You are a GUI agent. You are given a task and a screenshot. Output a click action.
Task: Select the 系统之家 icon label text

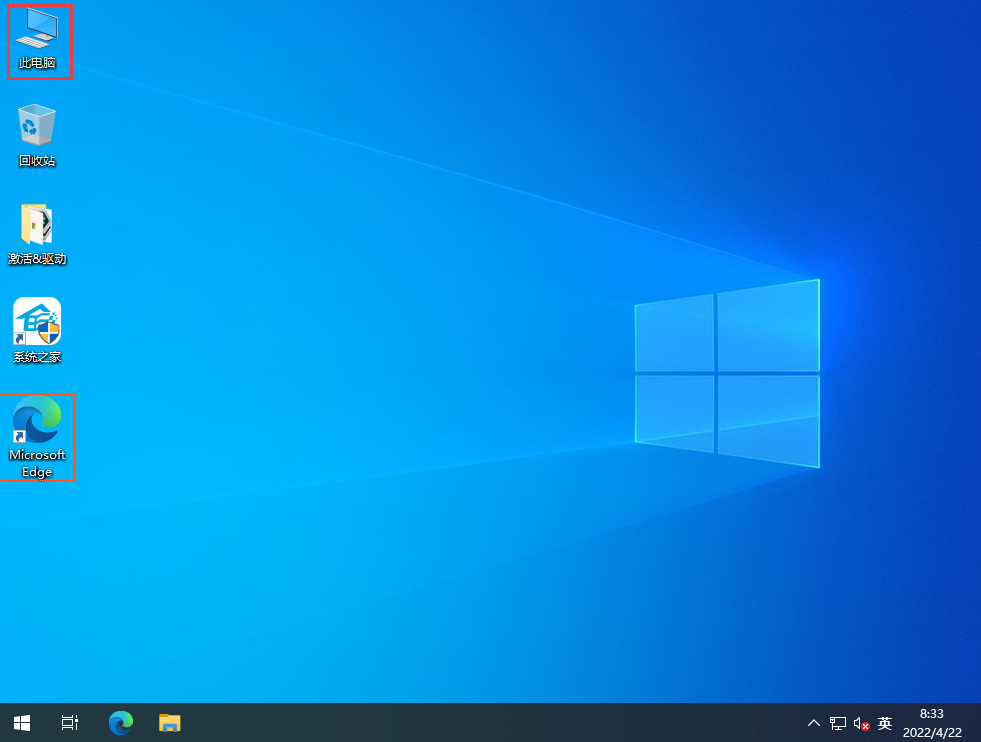pos(37,356)
